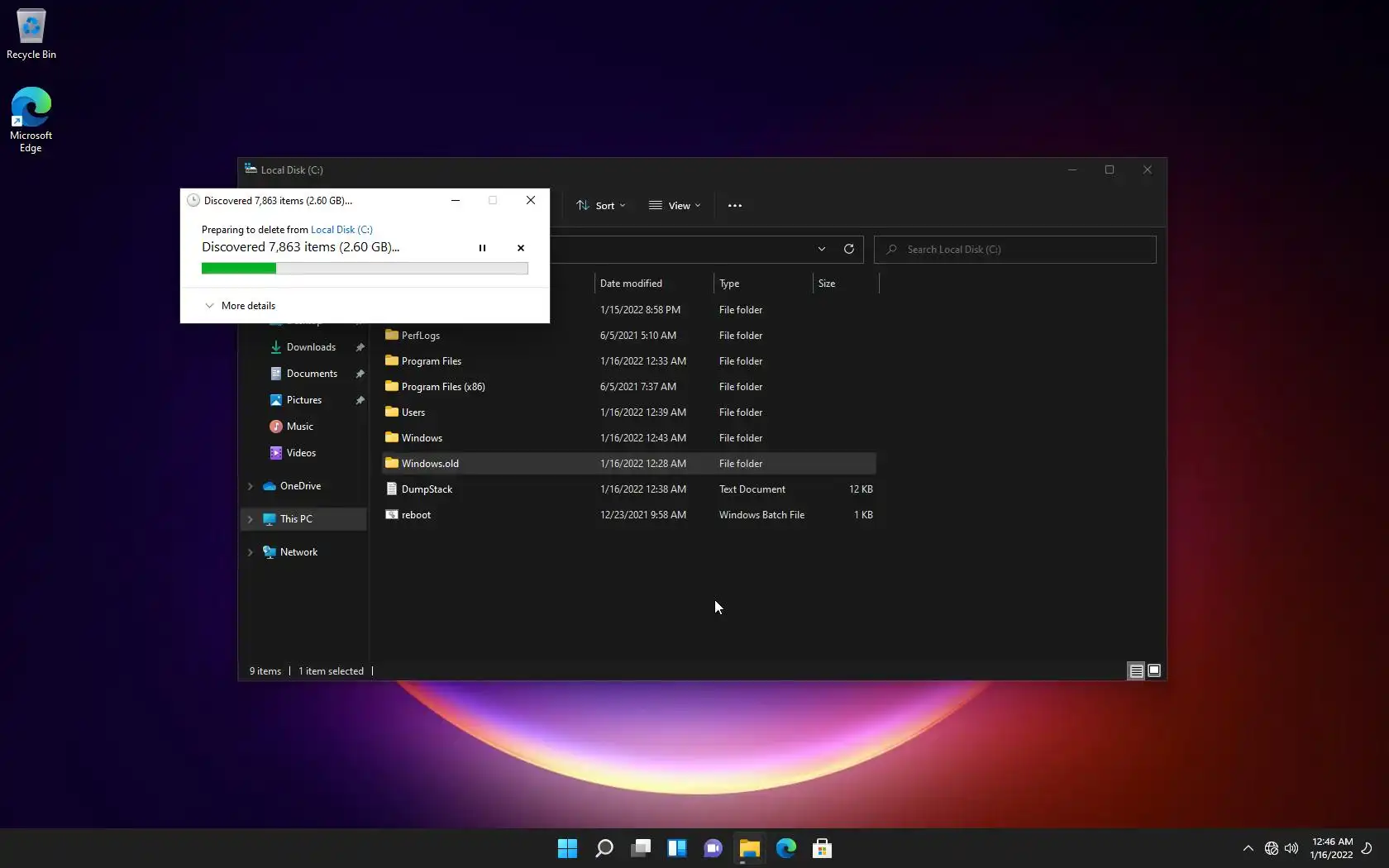Click the Text Document type cell
The image size is (1389, 868).
(752, 489)
